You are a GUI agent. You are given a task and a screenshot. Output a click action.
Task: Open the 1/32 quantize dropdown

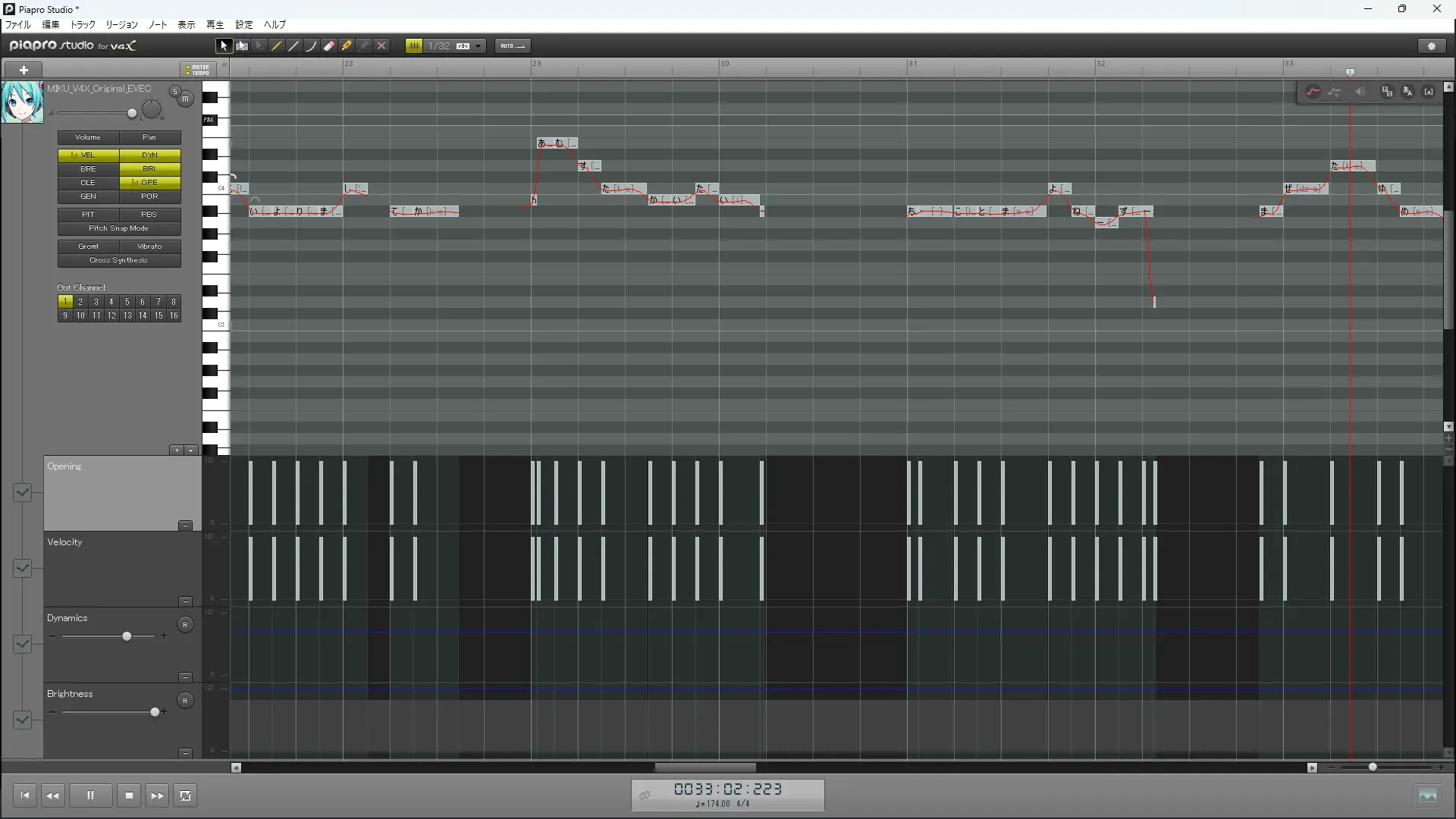[x=479, y=46]
